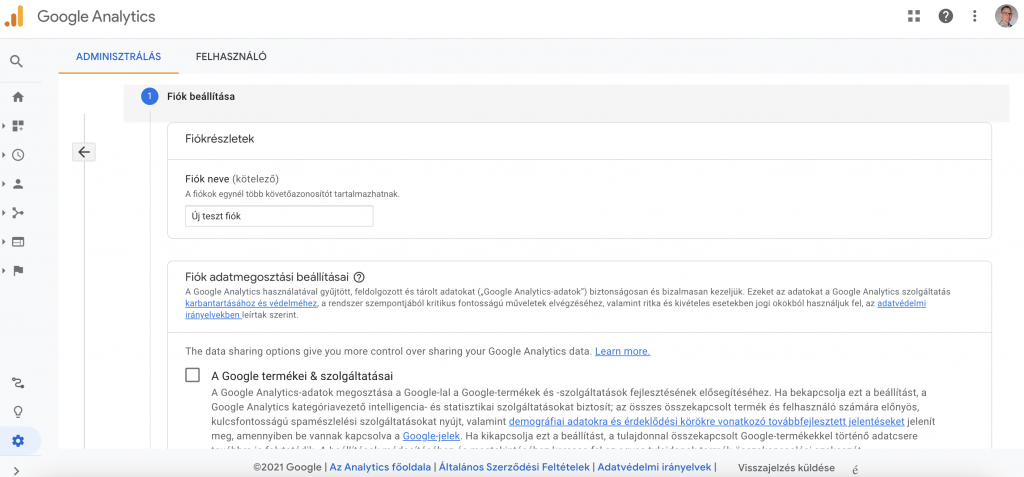Expand the Conversions section arrow
This screenshot has height=477, width=1024.
[x=4, y=271]
